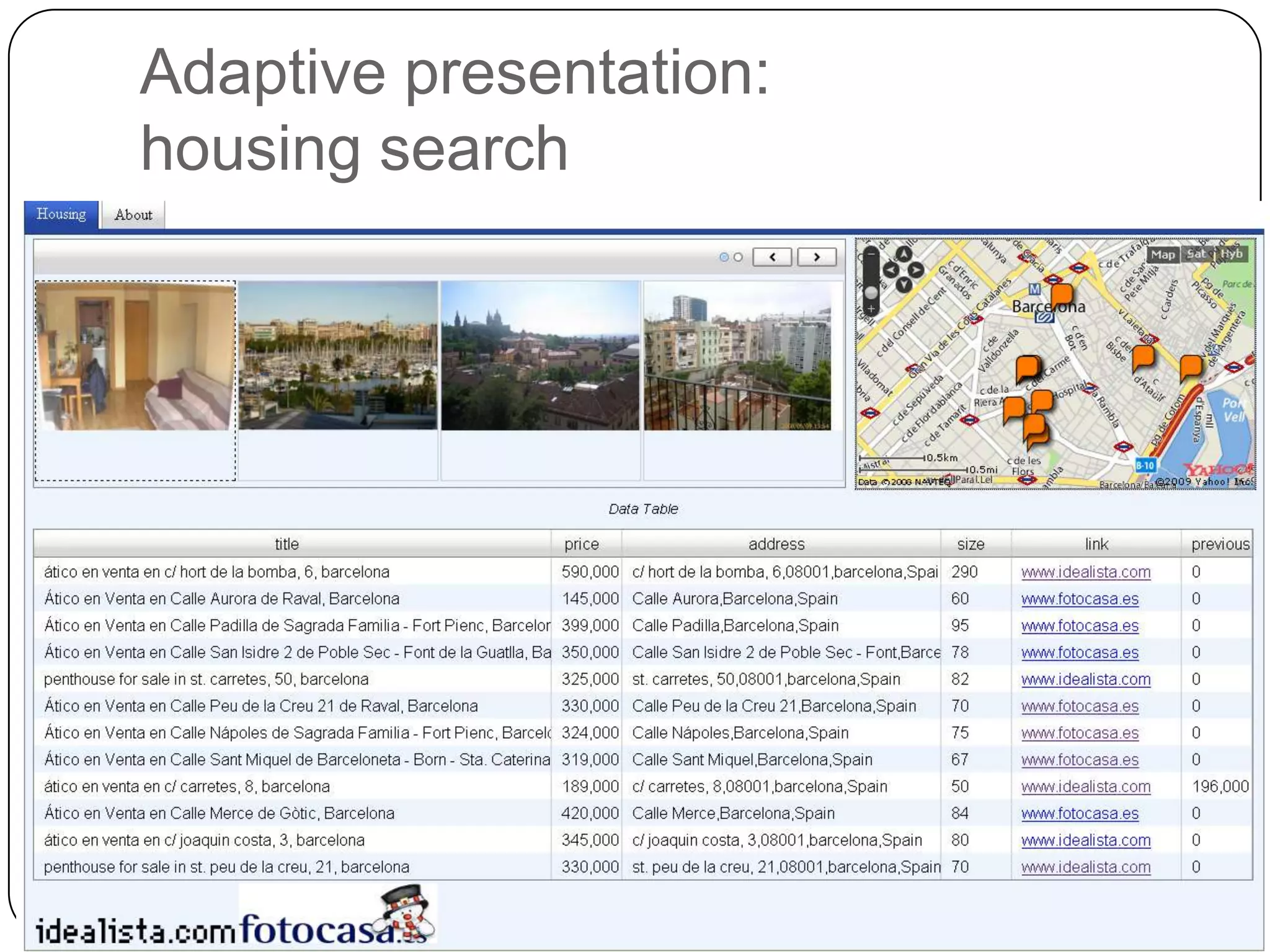
Task: Open idealista link for st. carretes, 50 row
Action: coord(1086,679)
